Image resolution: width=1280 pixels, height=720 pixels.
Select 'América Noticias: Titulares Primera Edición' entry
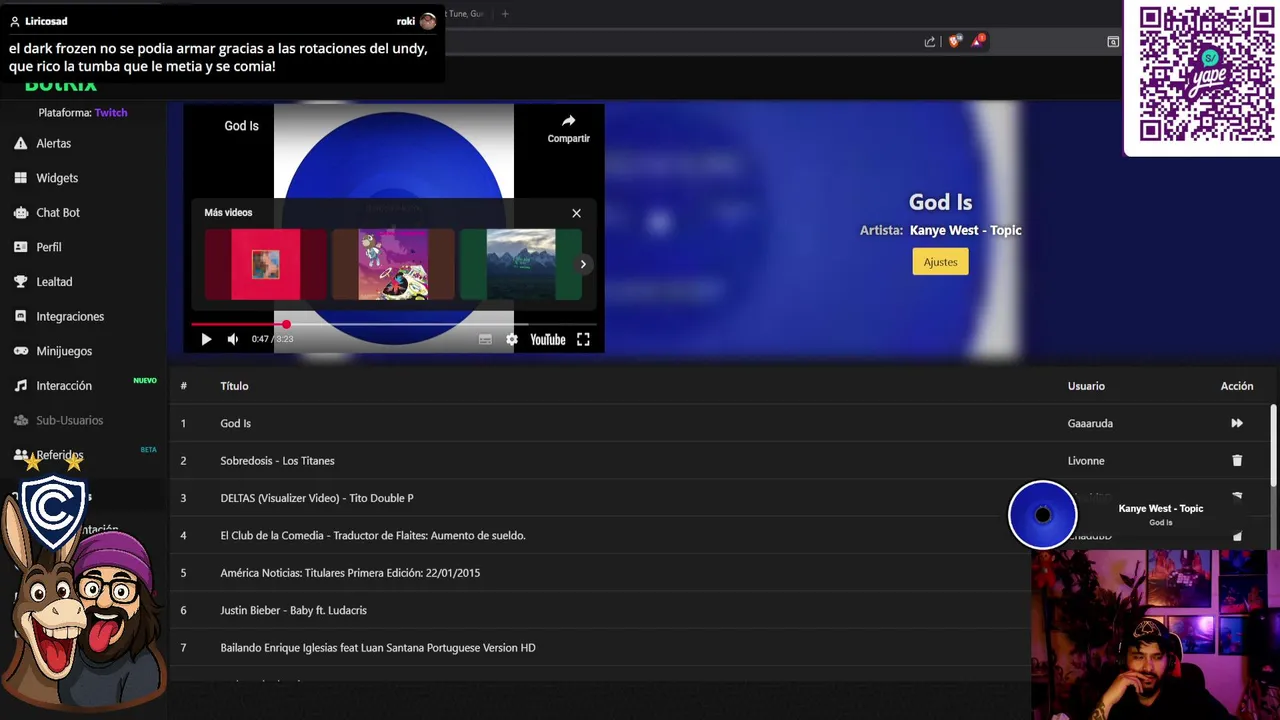point(350,573)
